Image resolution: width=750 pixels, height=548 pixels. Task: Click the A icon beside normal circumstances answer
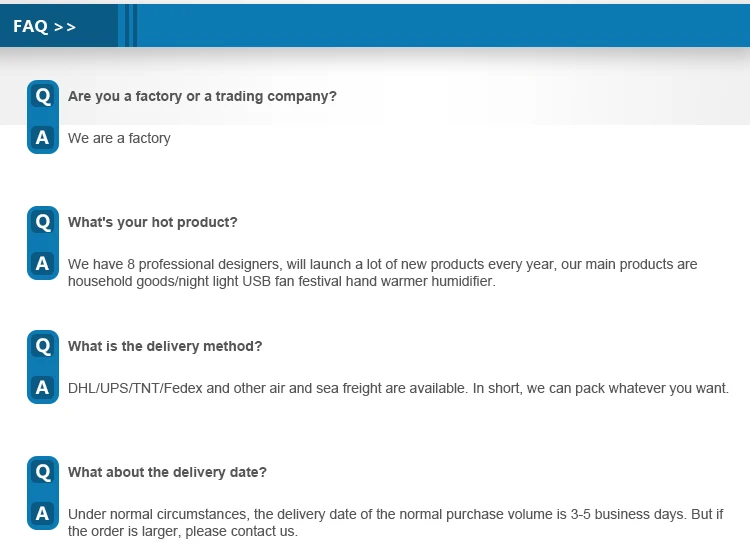pos(42,514)
